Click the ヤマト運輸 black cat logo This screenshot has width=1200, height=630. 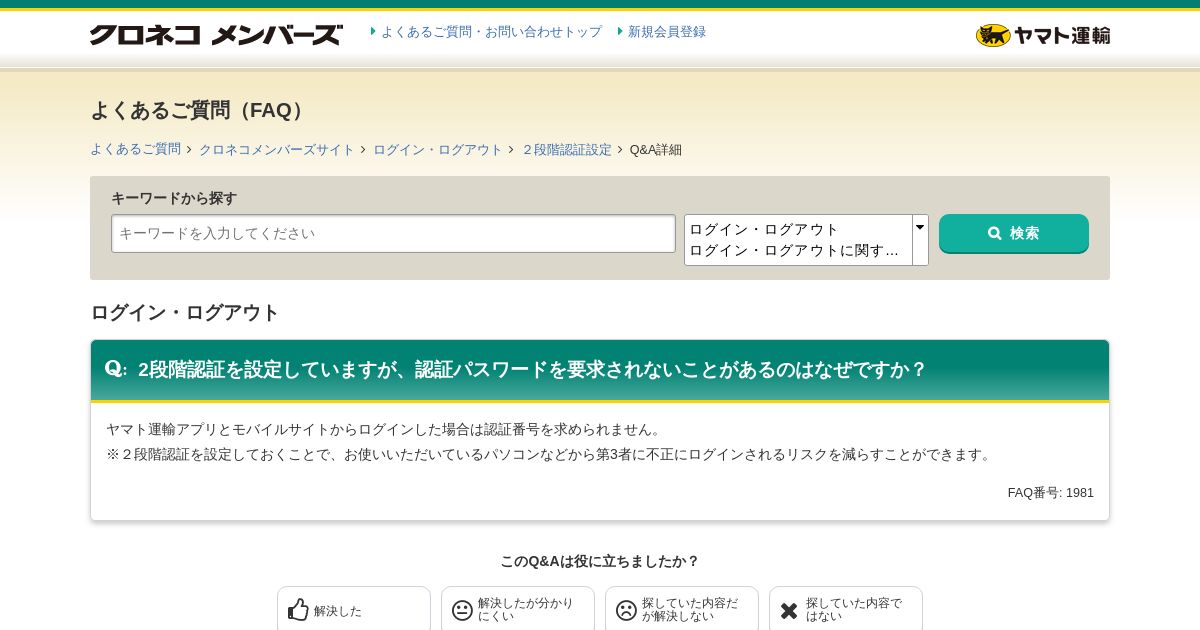1043,35
